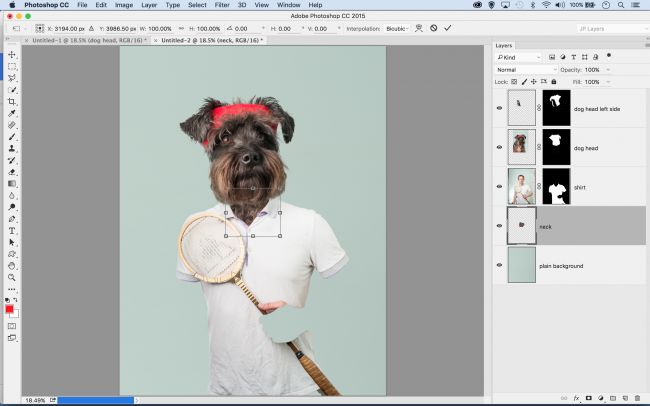The width and height of the screenshot is (650, 406).
Task: Select the Move tool
Action: tap(12, 53)
